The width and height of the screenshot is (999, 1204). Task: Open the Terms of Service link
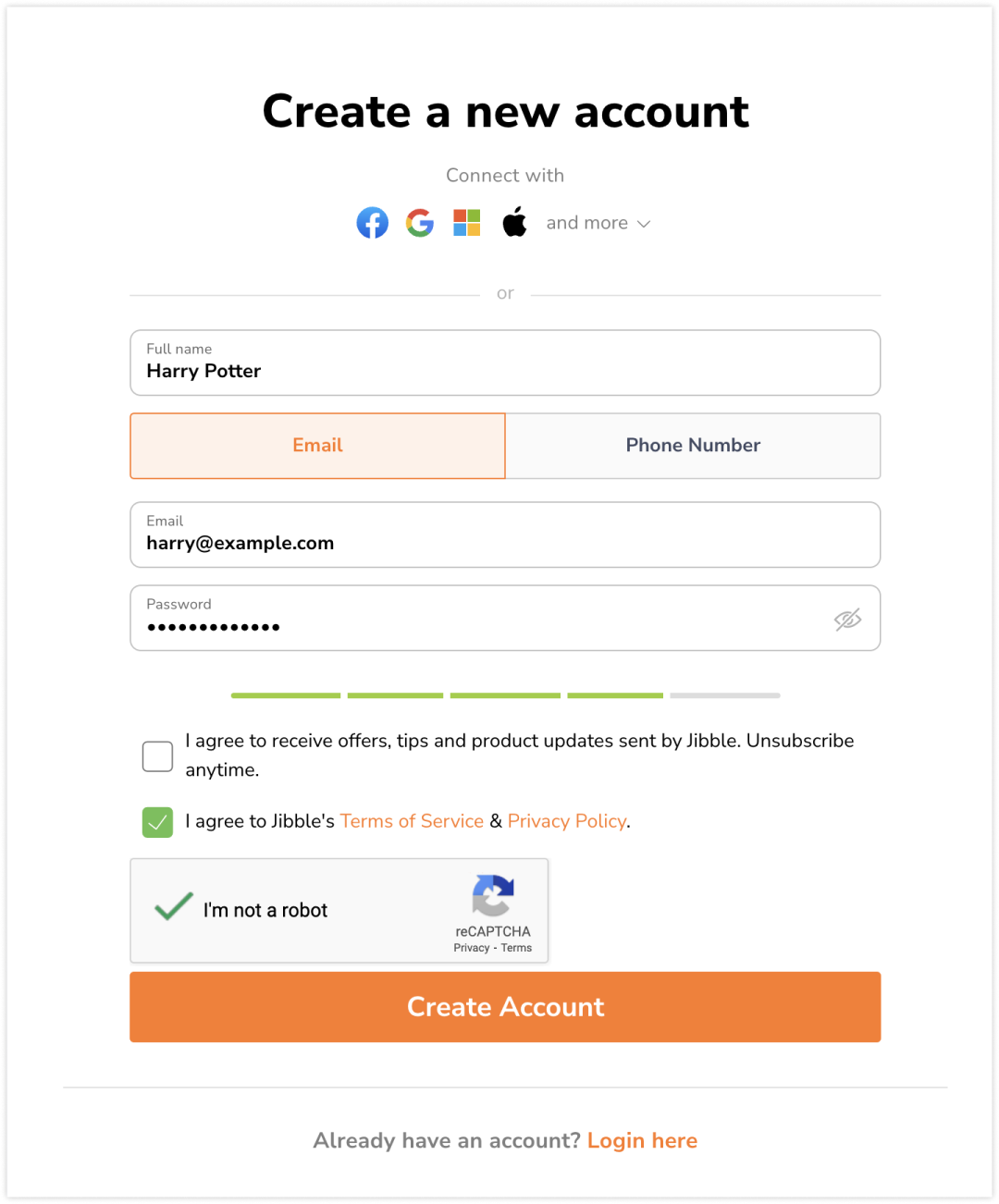pos(412,821)
